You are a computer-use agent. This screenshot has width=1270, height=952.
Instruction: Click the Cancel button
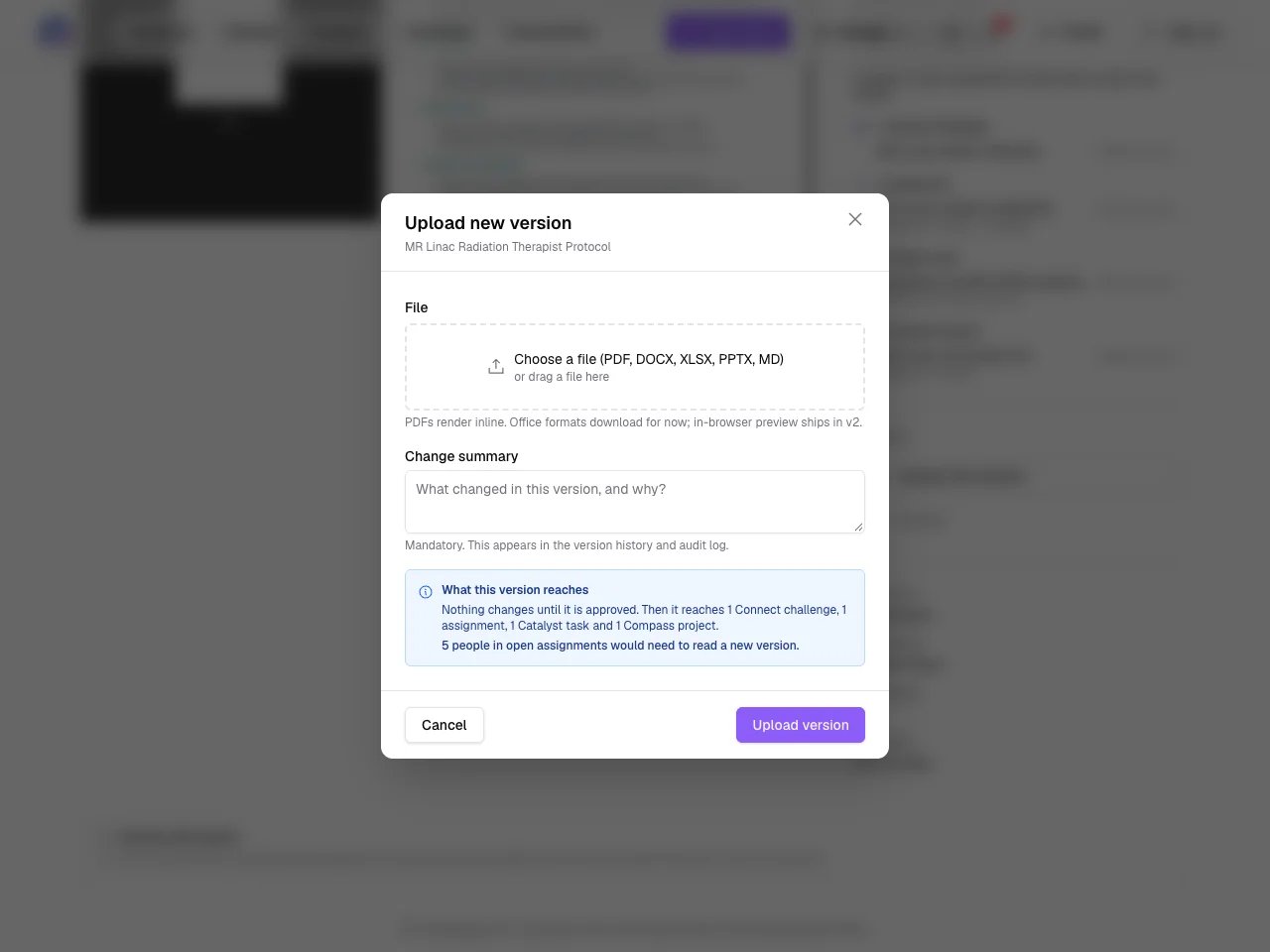(x=444, y=725)
